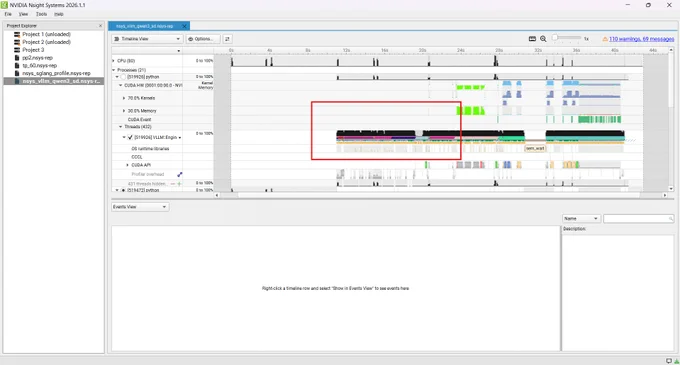Click the warning triangle icon
Image resolution: width=680 pixels, height=365 pixels.
[605, 39]
